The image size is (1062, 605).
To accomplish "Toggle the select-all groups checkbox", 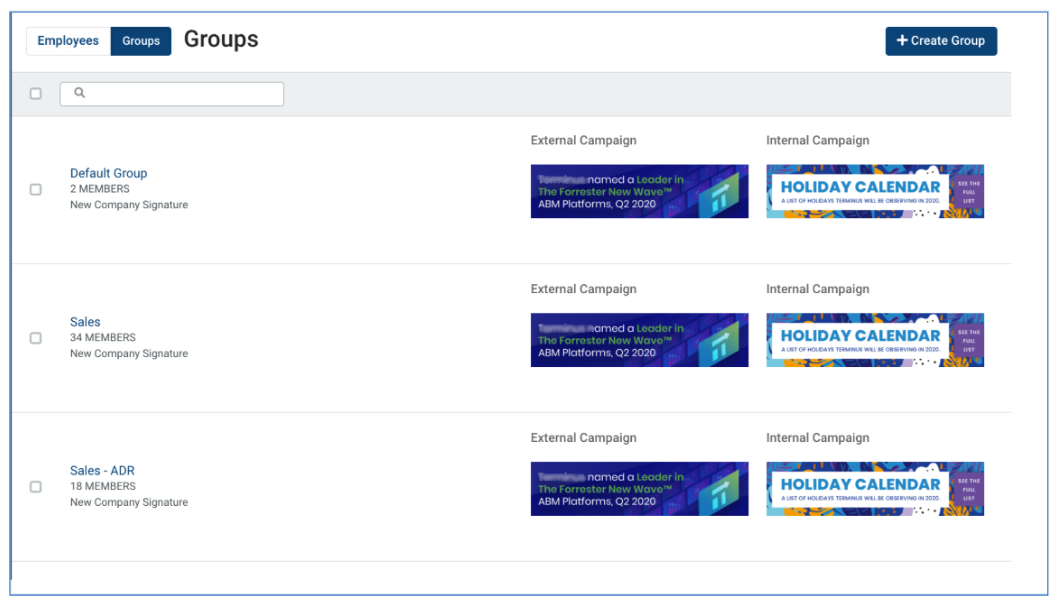I will pyautogui.click(x=36, y=93).
